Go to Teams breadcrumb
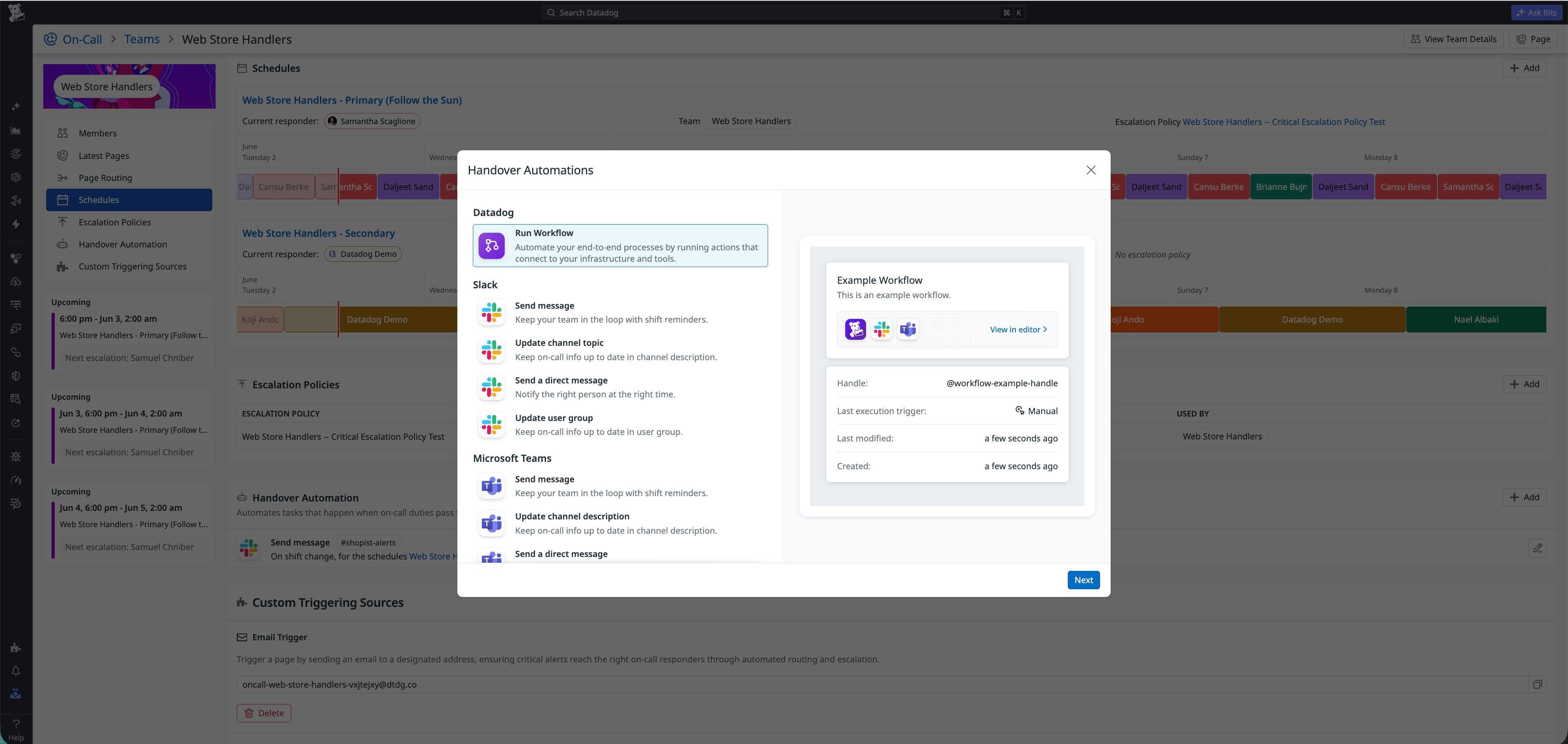The width and height of the screenshot is (1568, 744). click(142, 39)
